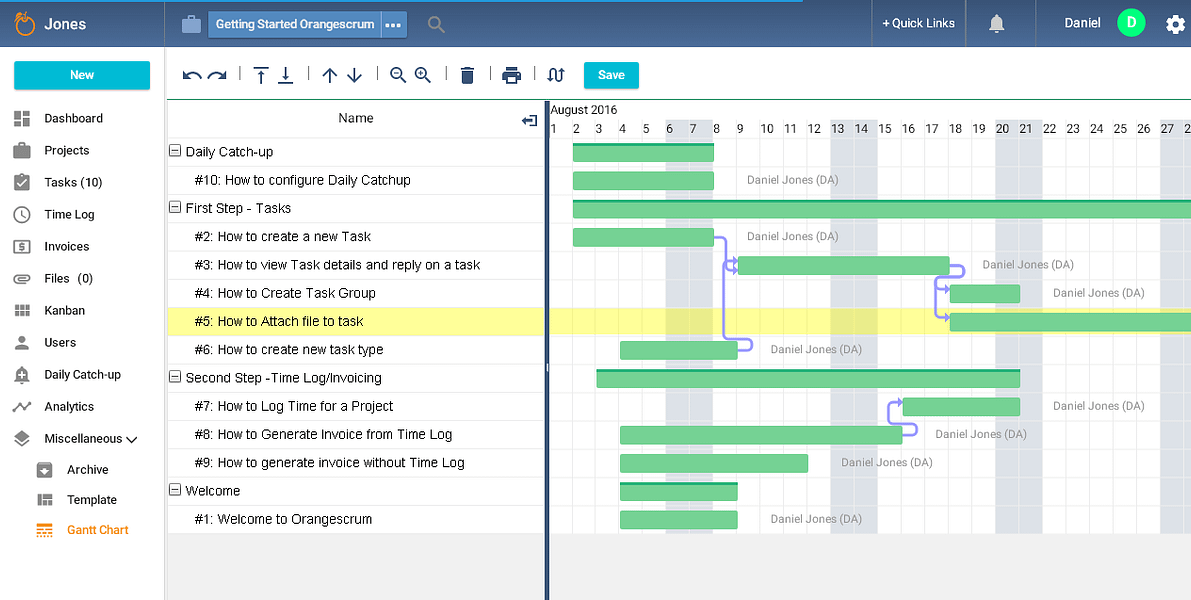Screen dimensions: 1191x600
Task: Save the Gantt chart changes
Action: click(x=611, y=75)
